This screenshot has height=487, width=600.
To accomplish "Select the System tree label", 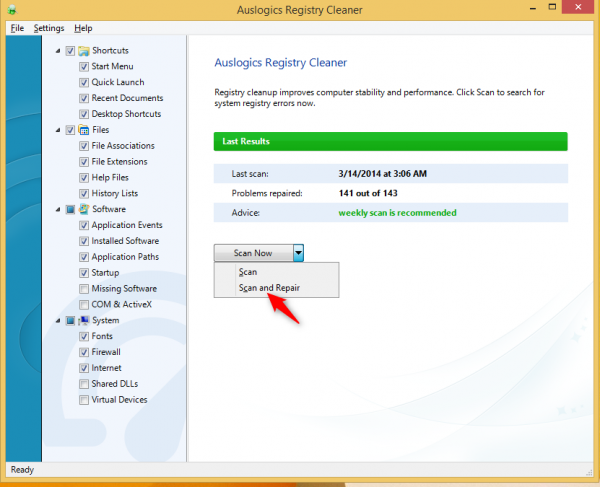I will point(106,320).
